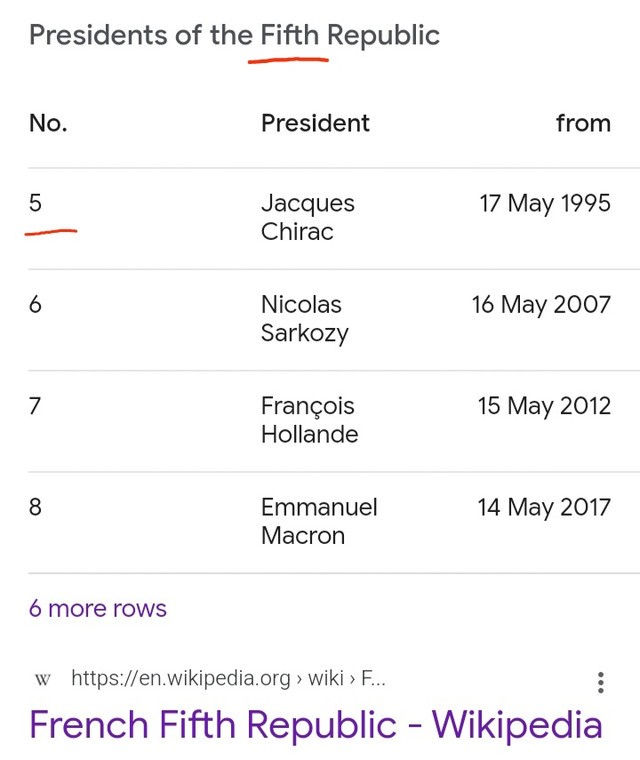The image size is (640, 760).
Task: Open French Fifth Republic Wikipedia link
Action: point(316,725)
